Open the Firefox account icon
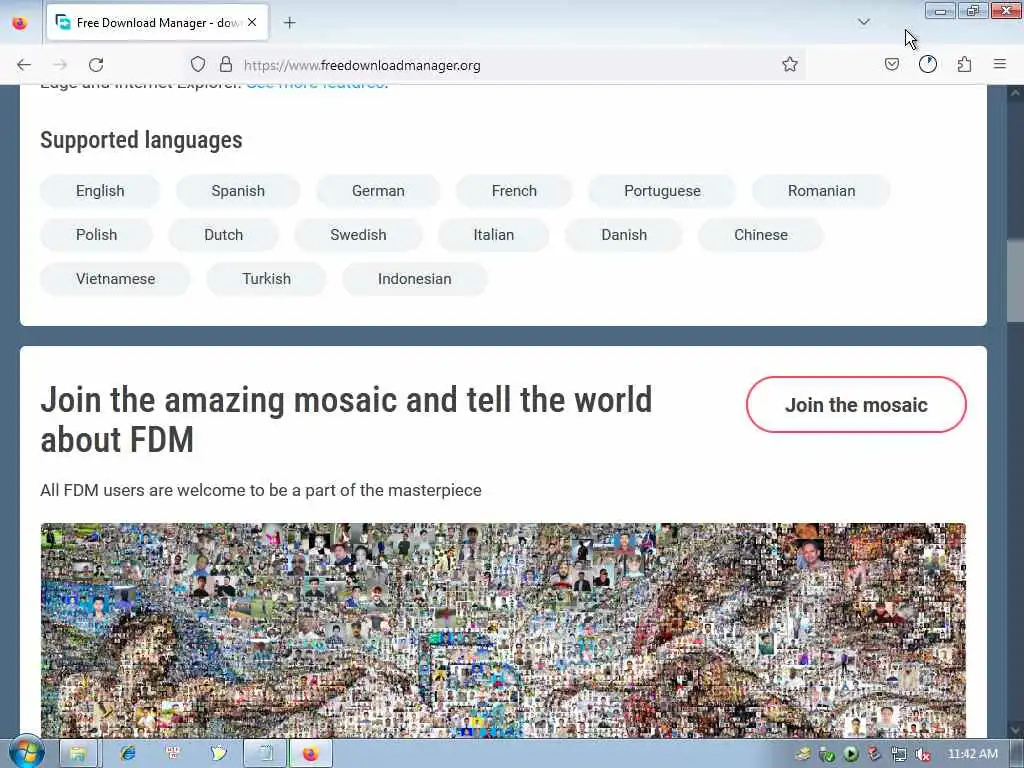 tap(928, 64)
